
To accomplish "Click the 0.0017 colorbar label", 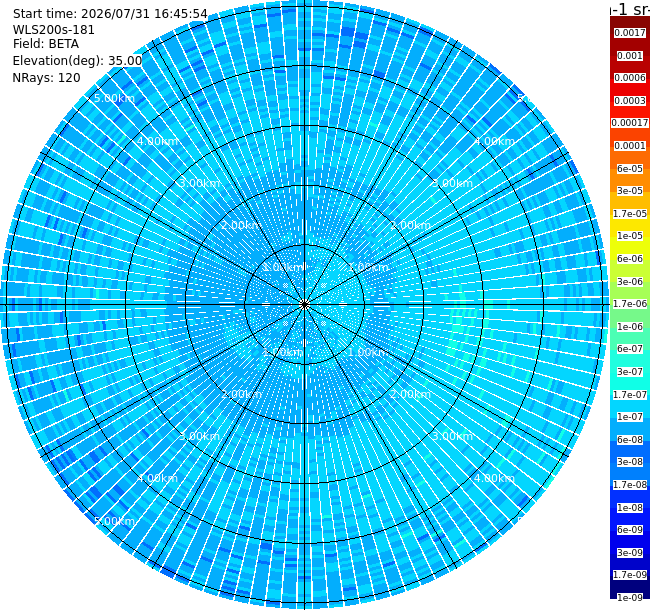I will (x=630, y=33).
